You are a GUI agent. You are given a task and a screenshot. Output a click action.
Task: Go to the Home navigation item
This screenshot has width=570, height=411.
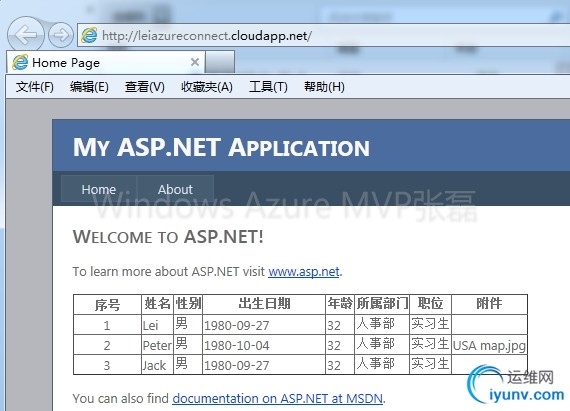pyautogui.click(x=99, y=189)
